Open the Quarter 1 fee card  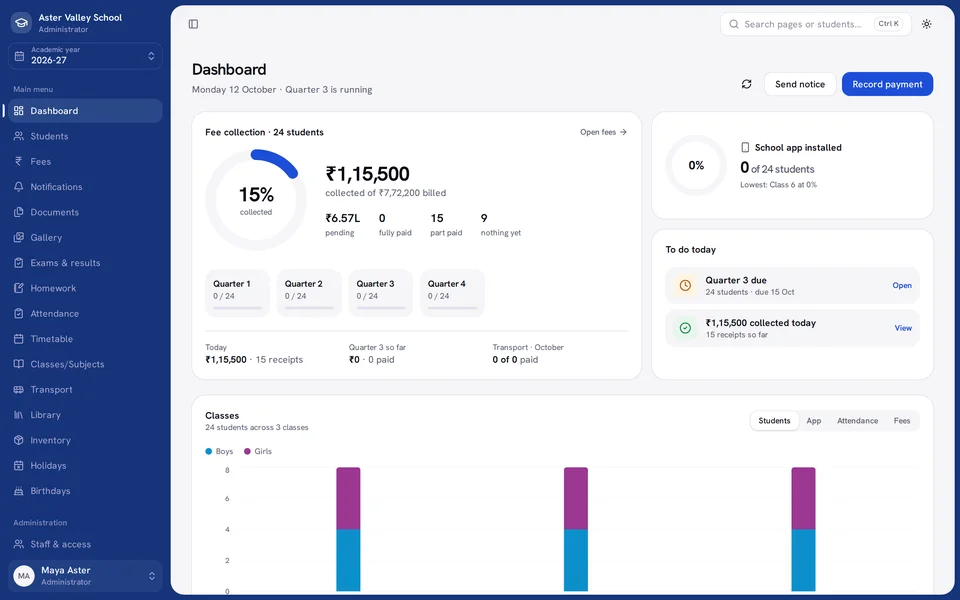[x=238, y=293]
